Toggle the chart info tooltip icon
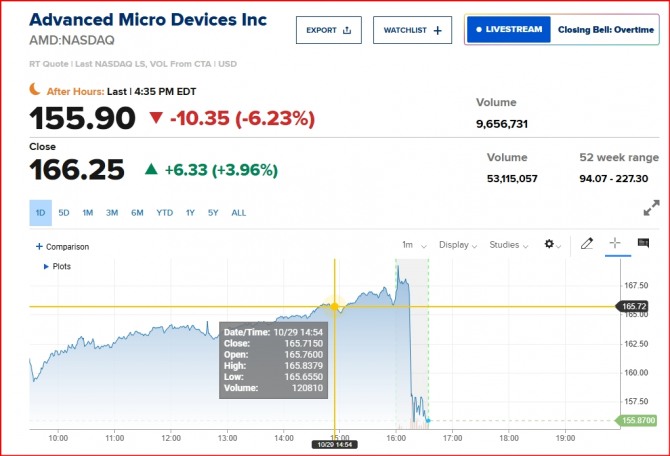 coord(643,243)
